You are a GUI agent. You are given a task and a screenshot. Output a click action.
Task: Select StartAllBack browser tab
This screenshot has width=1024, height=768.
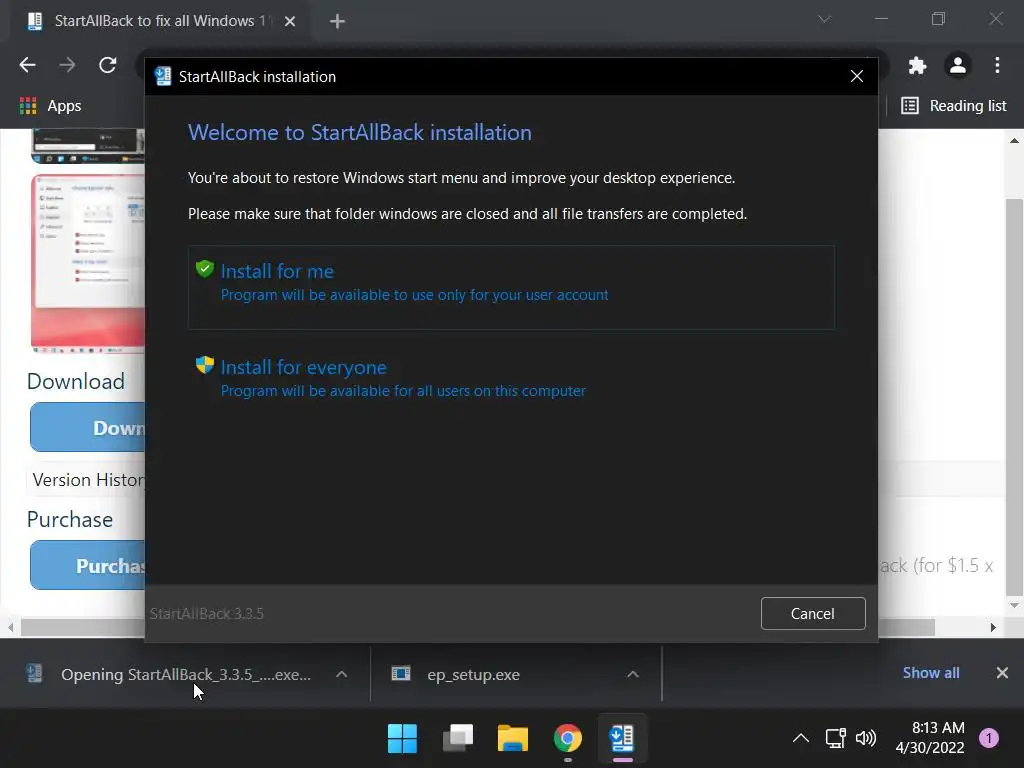159,21
